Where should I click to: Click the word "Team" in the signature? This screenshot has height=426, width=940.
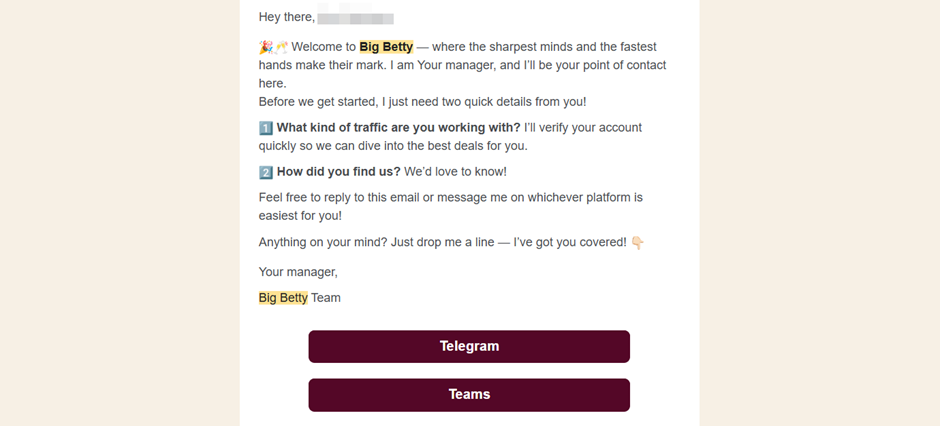(326, 298)
